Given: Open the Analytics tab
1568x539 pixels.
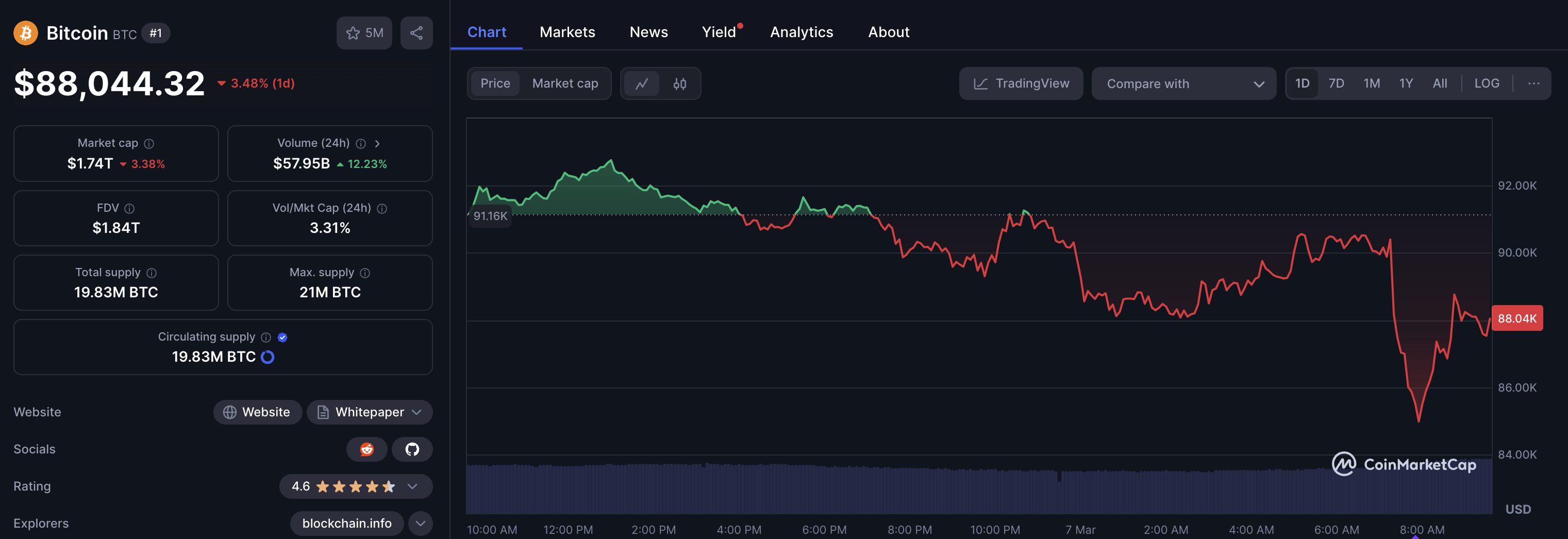Looking at the screenshot, I should coord(801,32).
